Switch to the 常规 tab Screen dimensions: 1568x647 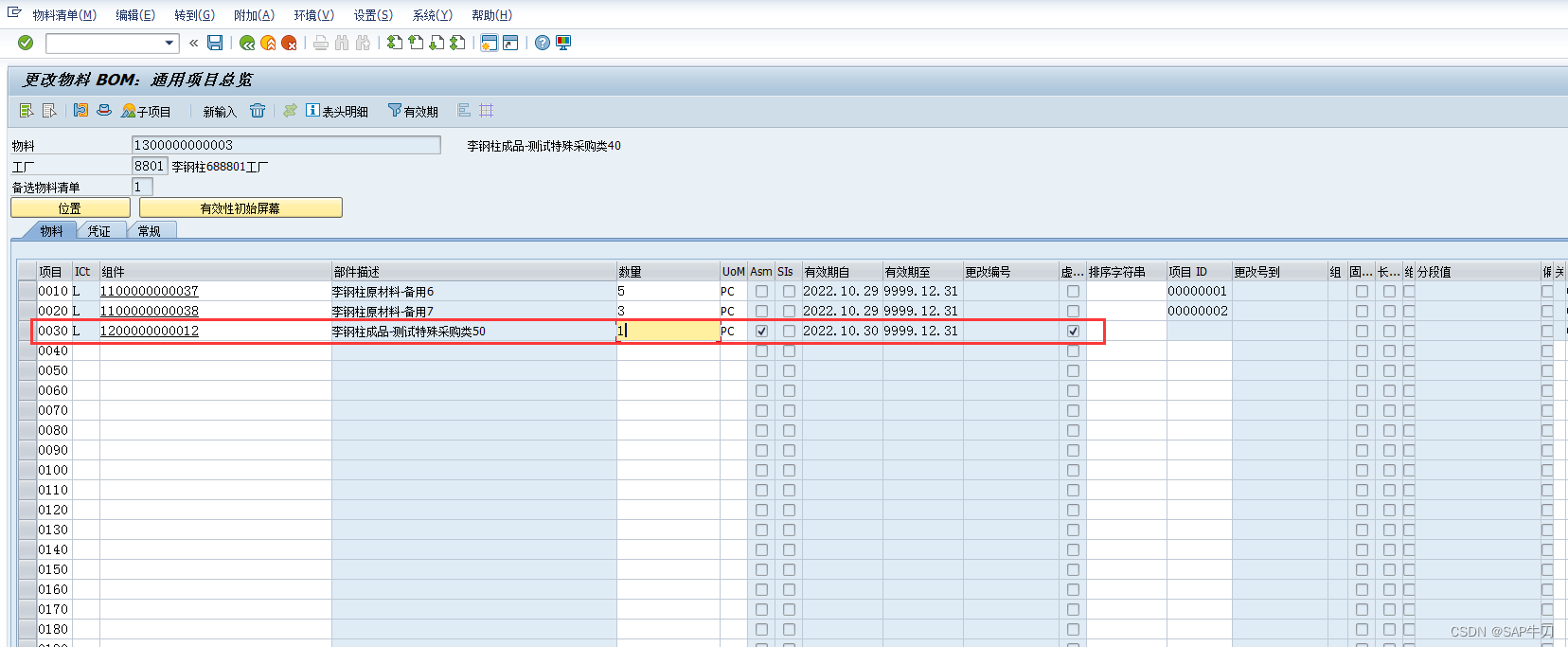pos(150,231)
